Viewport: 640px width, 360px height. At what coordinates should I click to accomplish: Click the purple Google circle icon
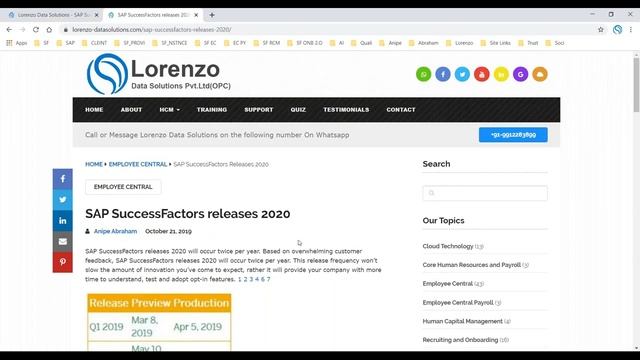coord(520,74)
